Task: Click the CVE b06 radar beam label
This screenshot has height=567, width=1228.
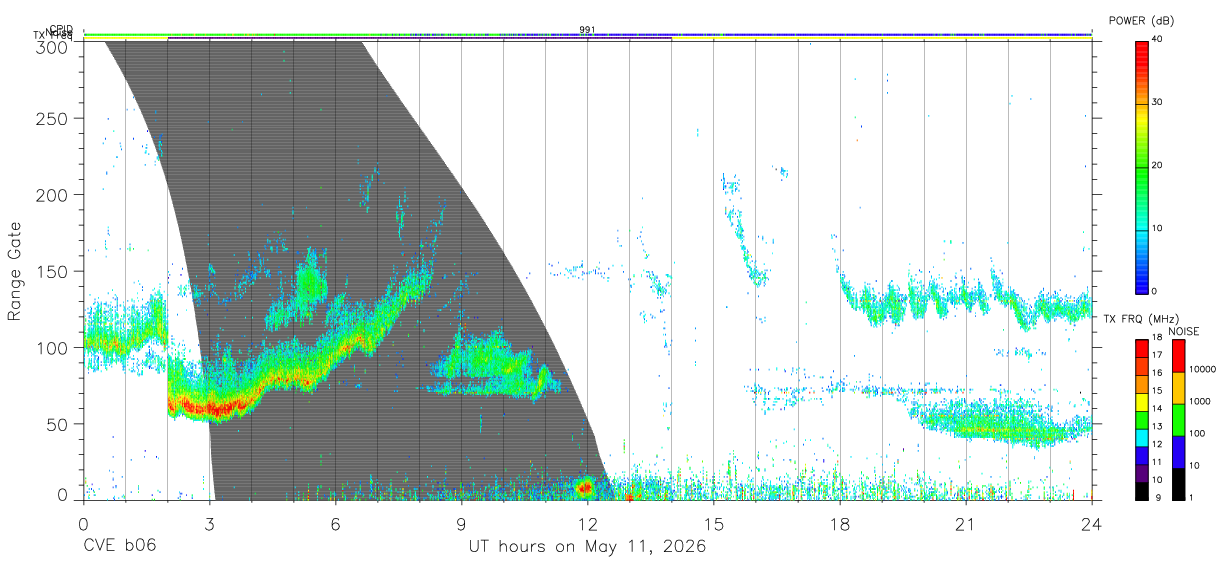Action: point(119,547)
